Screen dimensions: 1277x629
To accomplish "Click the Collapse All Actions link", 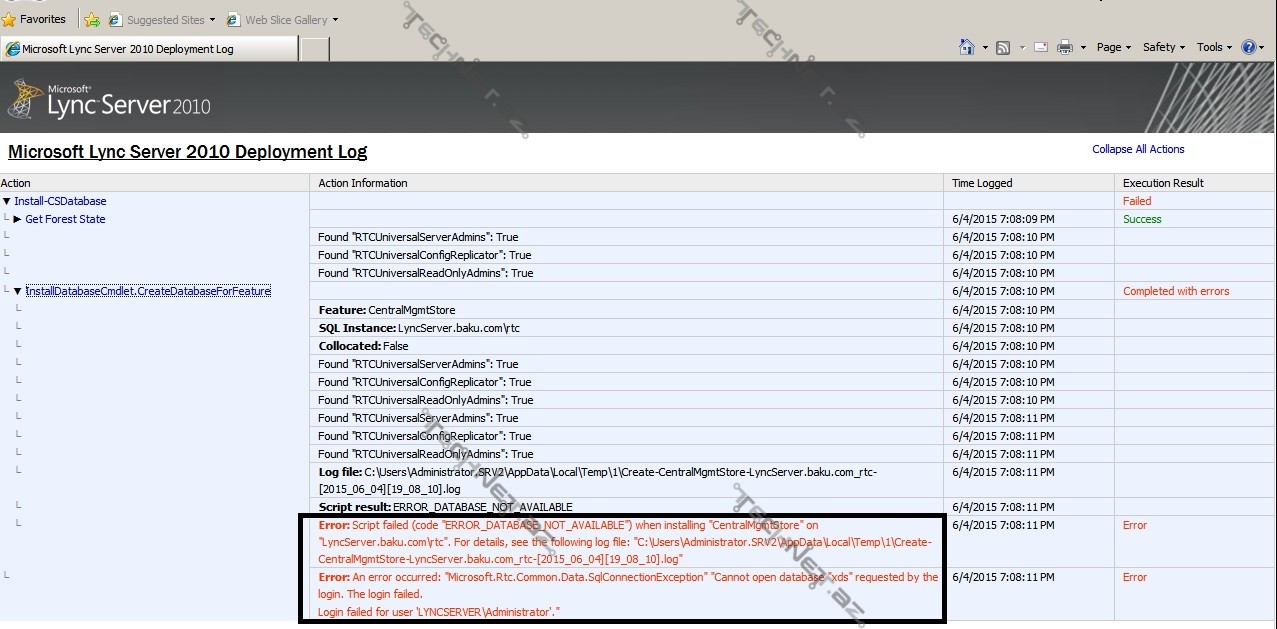I will pyautogui.click(x=1138, y=149).
